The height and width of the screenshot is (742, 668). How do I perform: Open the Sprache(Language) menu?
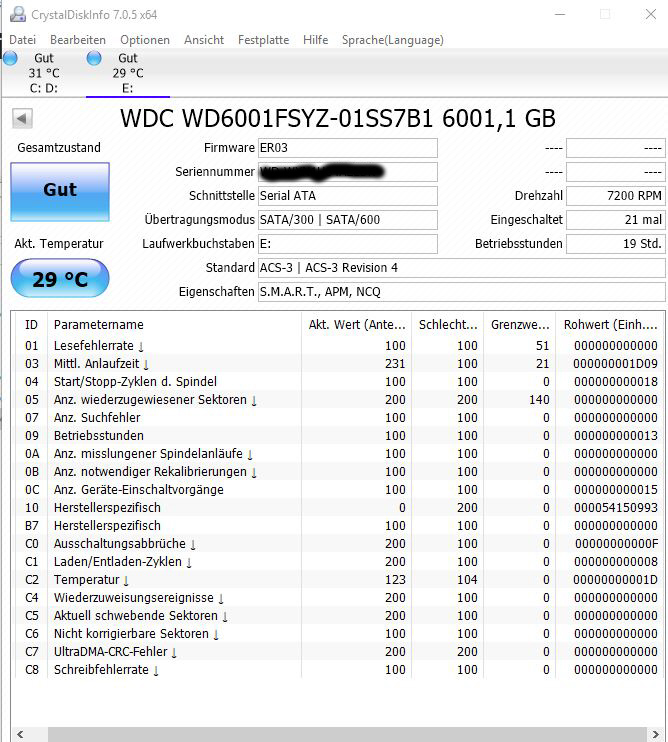tap(393, 40)
